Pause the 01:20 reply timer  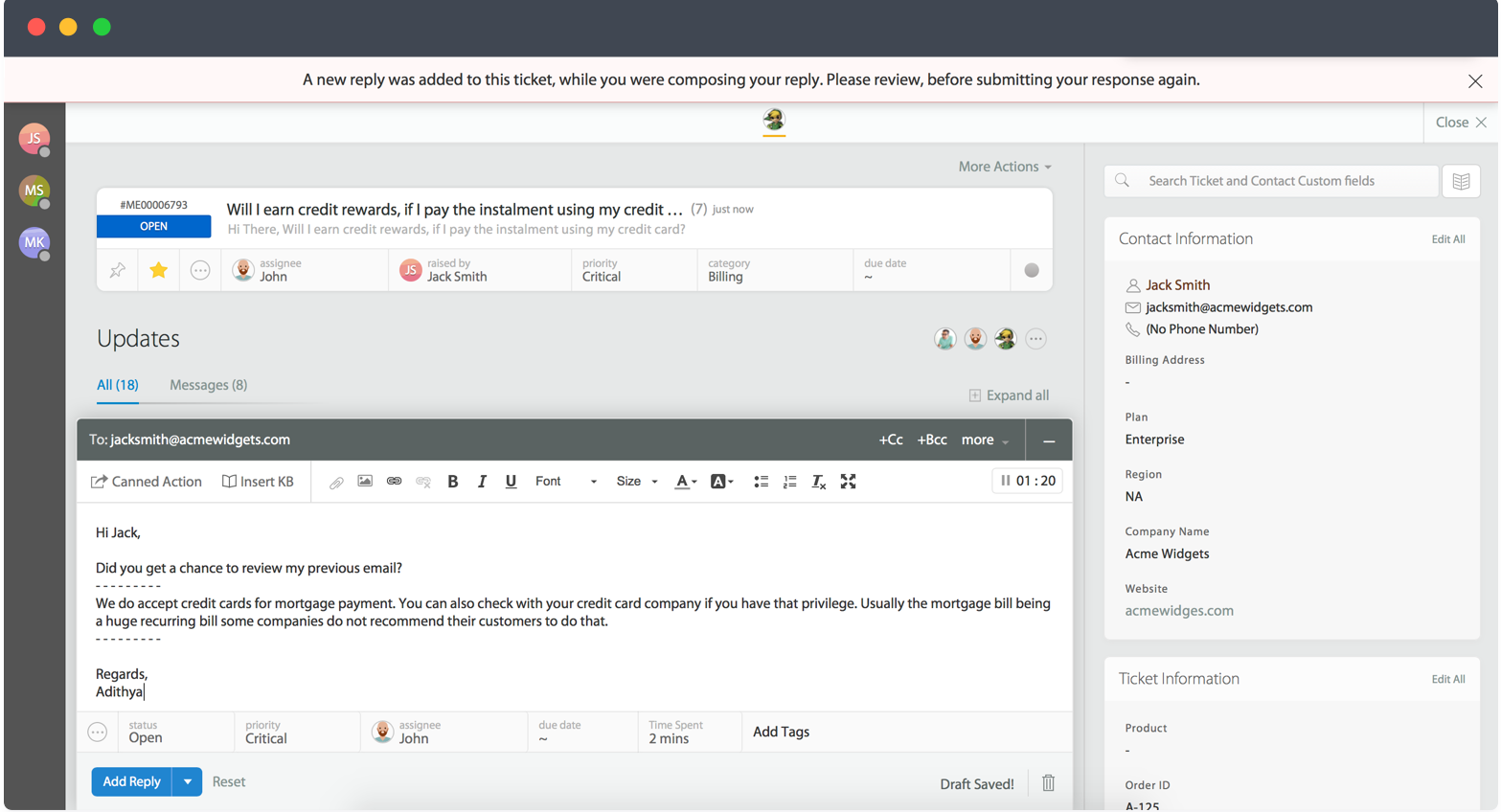click(1005, 481)
